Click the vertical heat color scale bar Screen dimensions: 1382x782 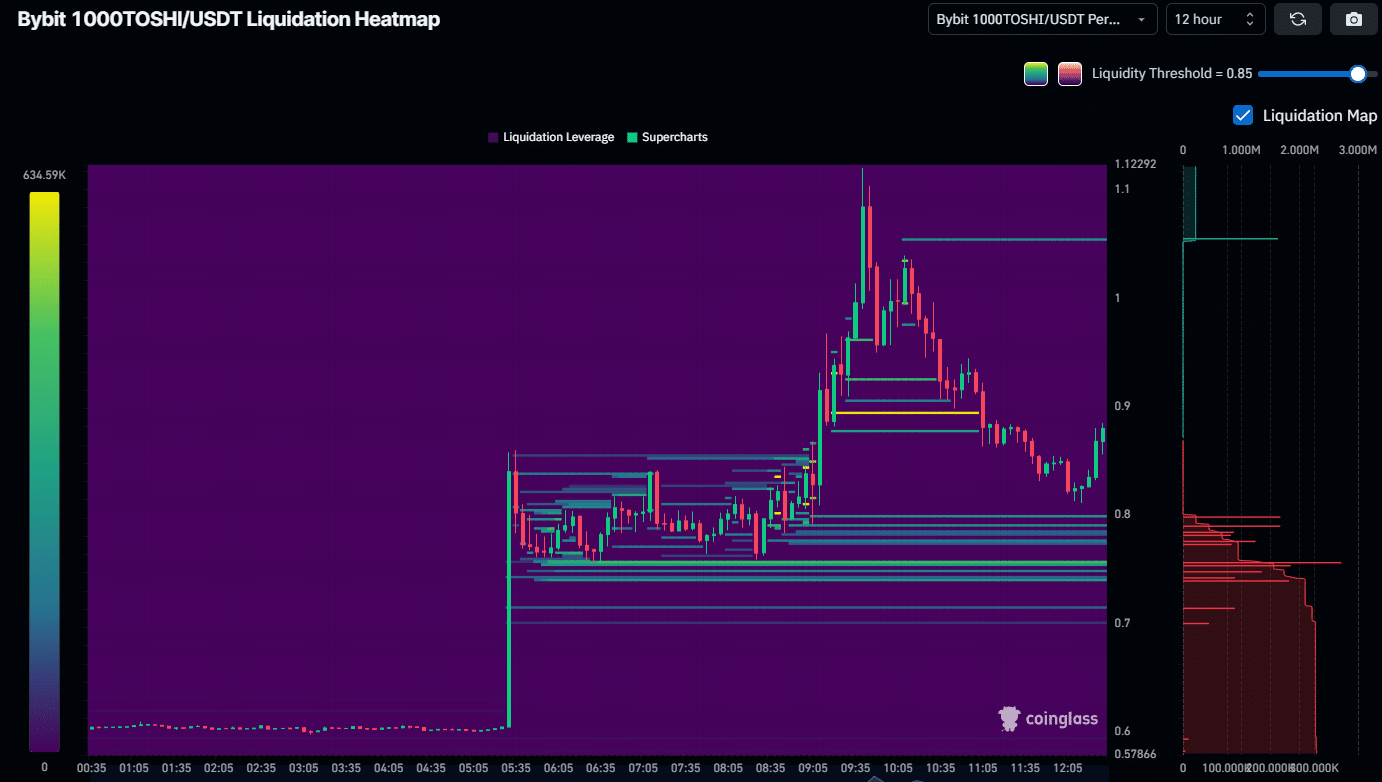(x=44, y=472)
